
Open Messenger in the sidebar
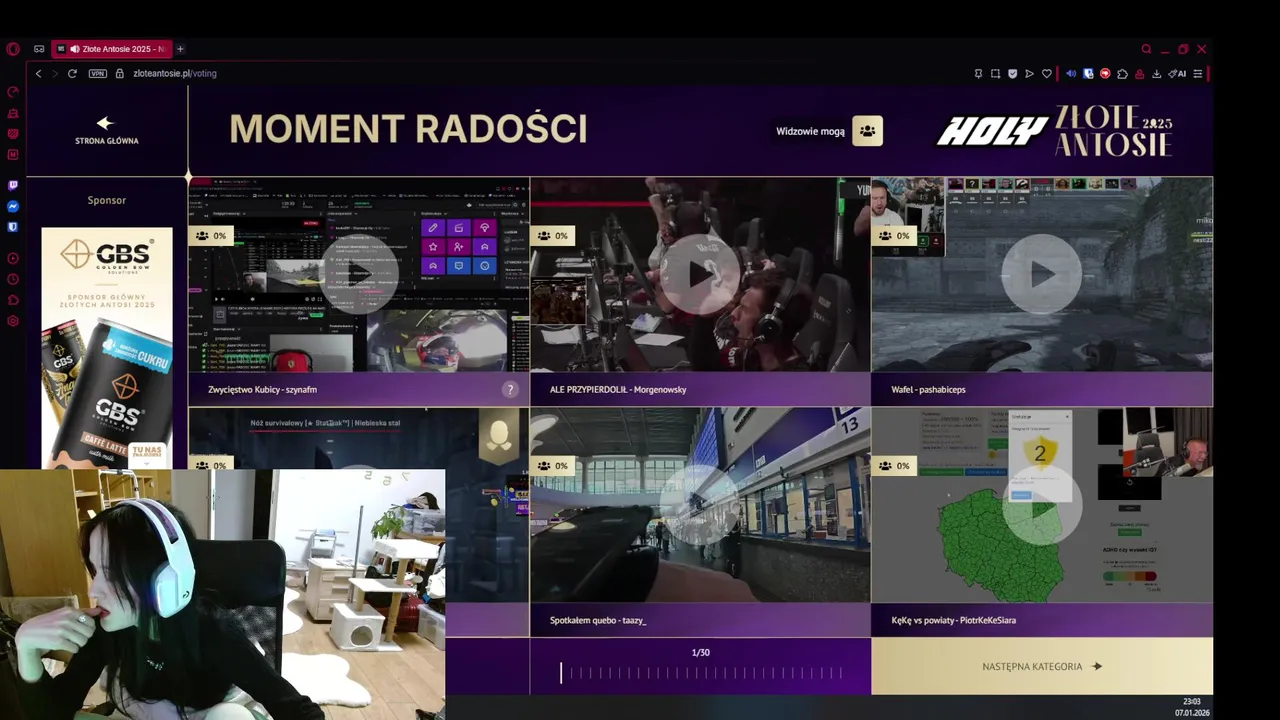coord(13,206)
